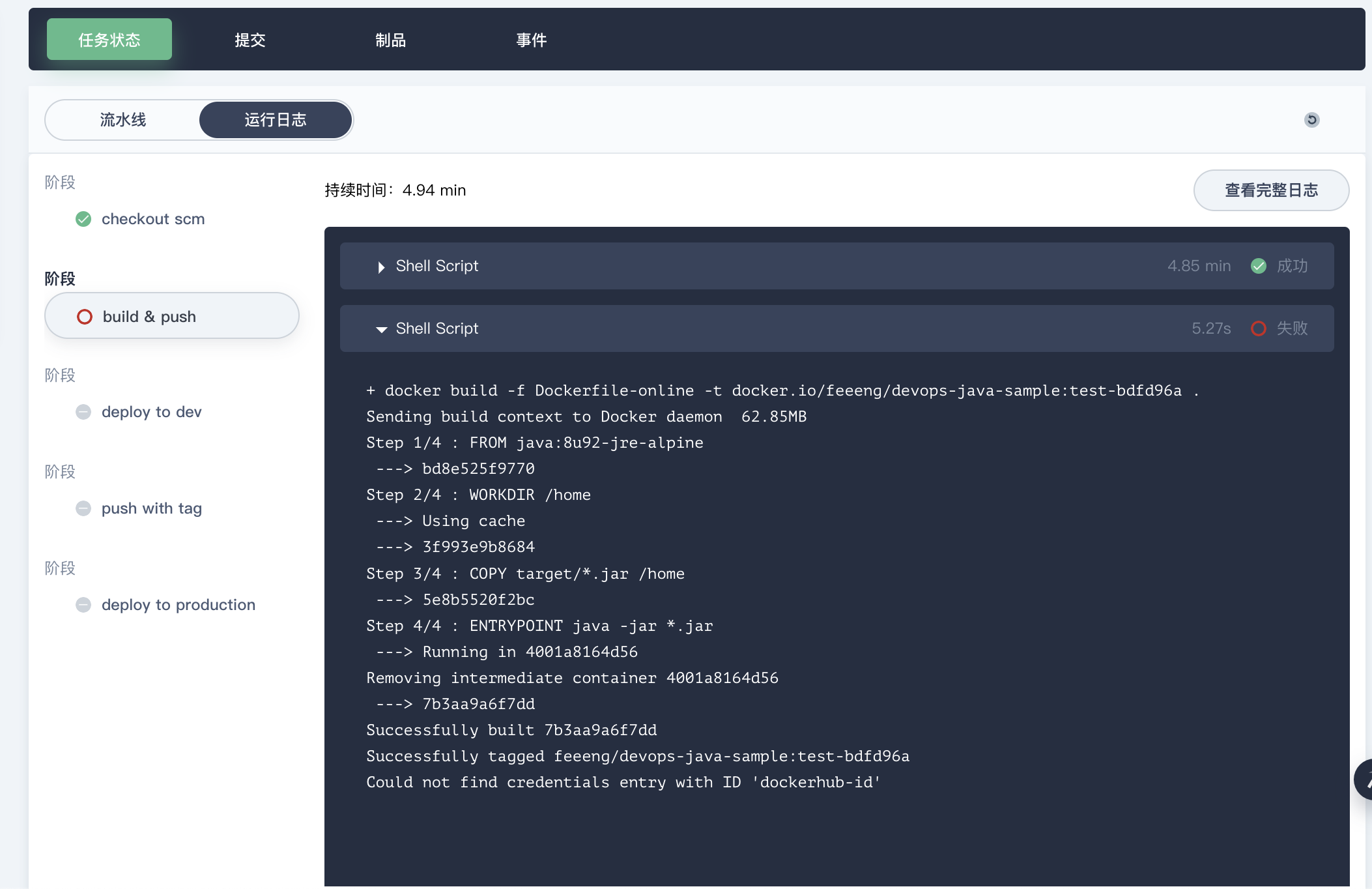
Task: Click the refresh icon in the log panel header
Action: (1311, 120)
